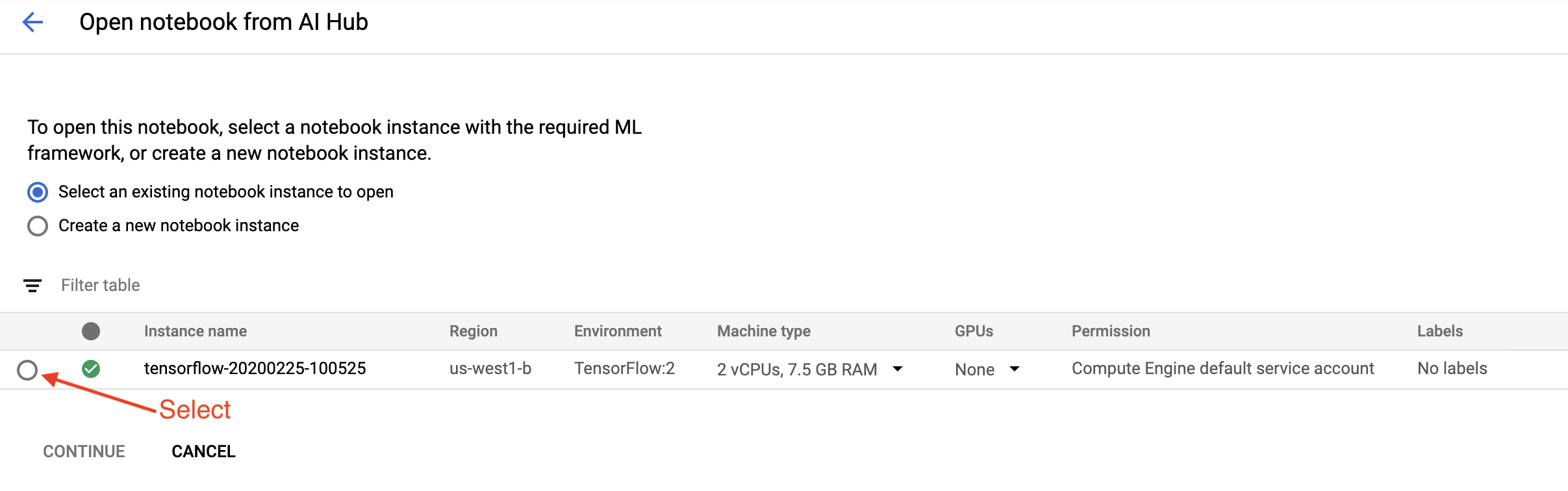The image size is (1568, 491).
Task: Click the Machine type column header
Action: point(764,331)
